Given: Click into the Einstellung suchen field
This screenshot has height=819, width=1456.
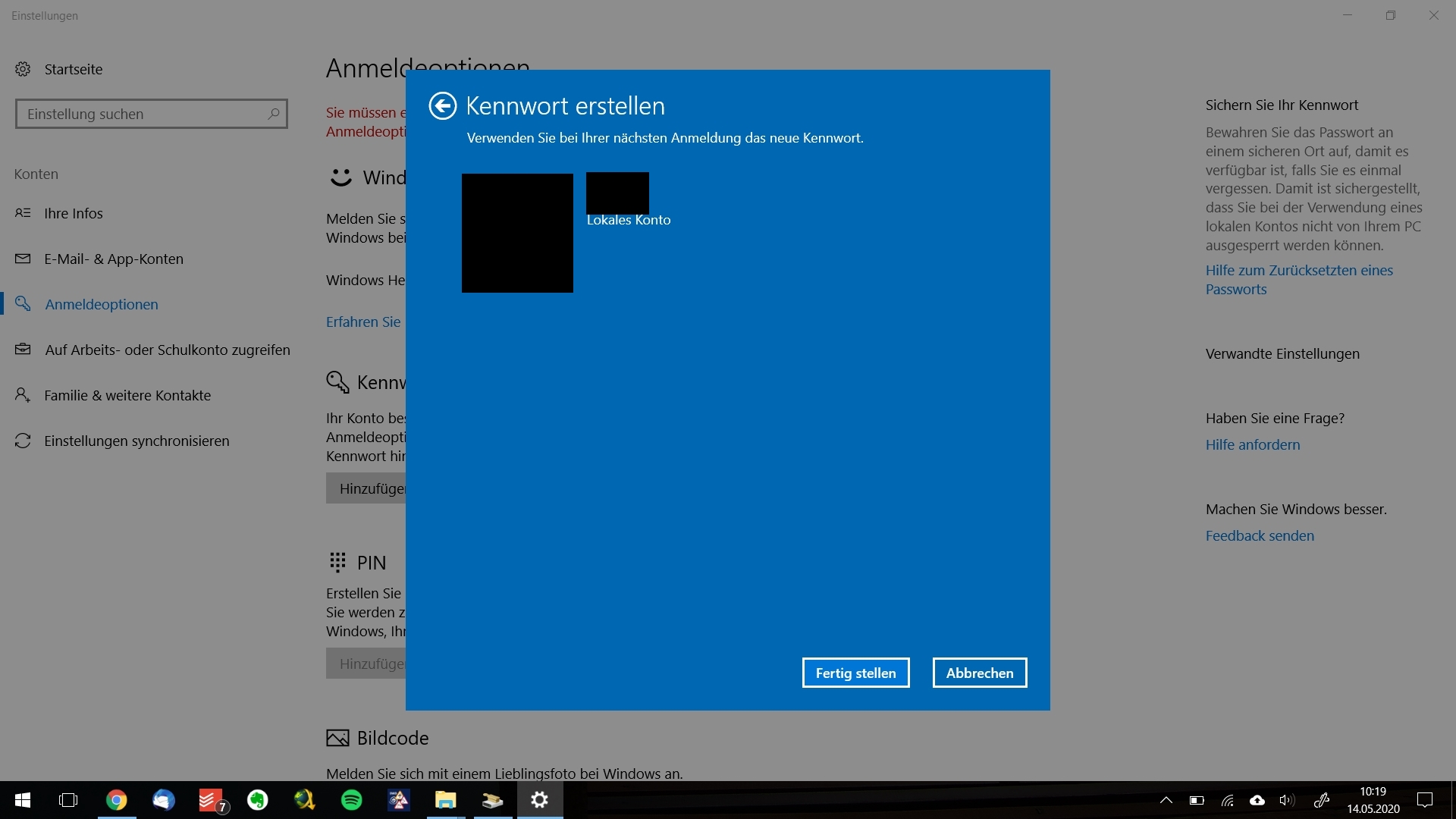Looking at the screenshot, I should point(140,114).
